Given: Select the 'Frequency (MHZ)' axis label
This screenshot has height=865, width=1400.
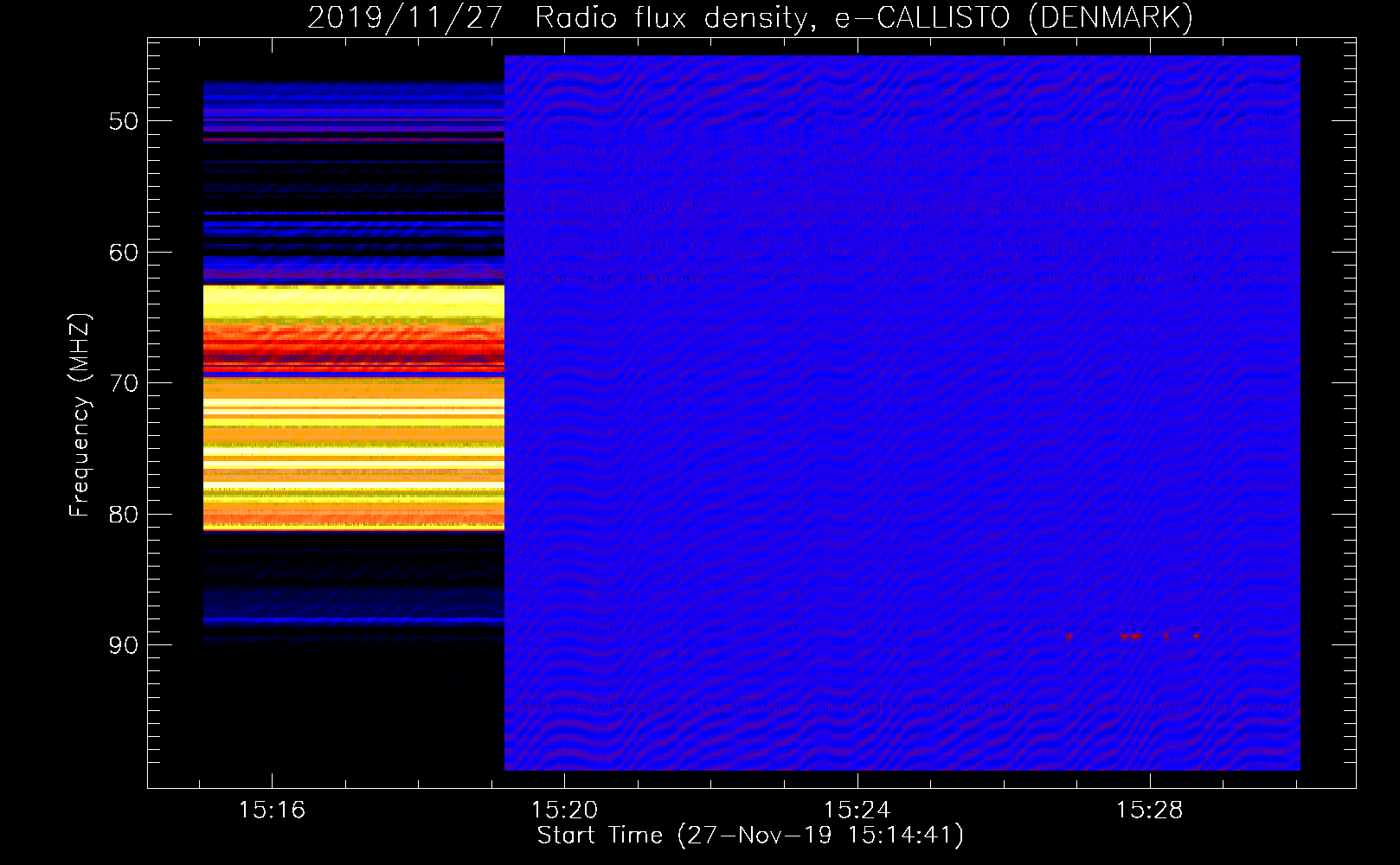Looking at the screenshot, I should click(x=79, y=415).
